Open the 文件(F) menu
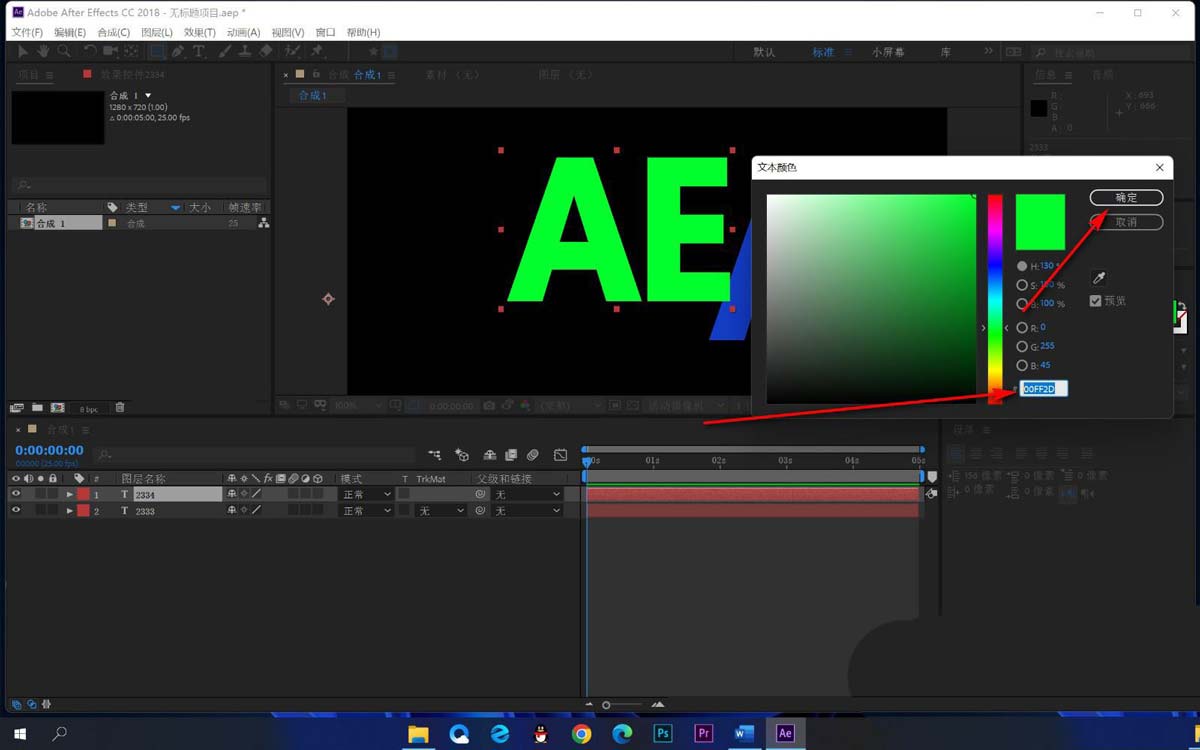1200x750 pixels. click(x=27, y=32)
